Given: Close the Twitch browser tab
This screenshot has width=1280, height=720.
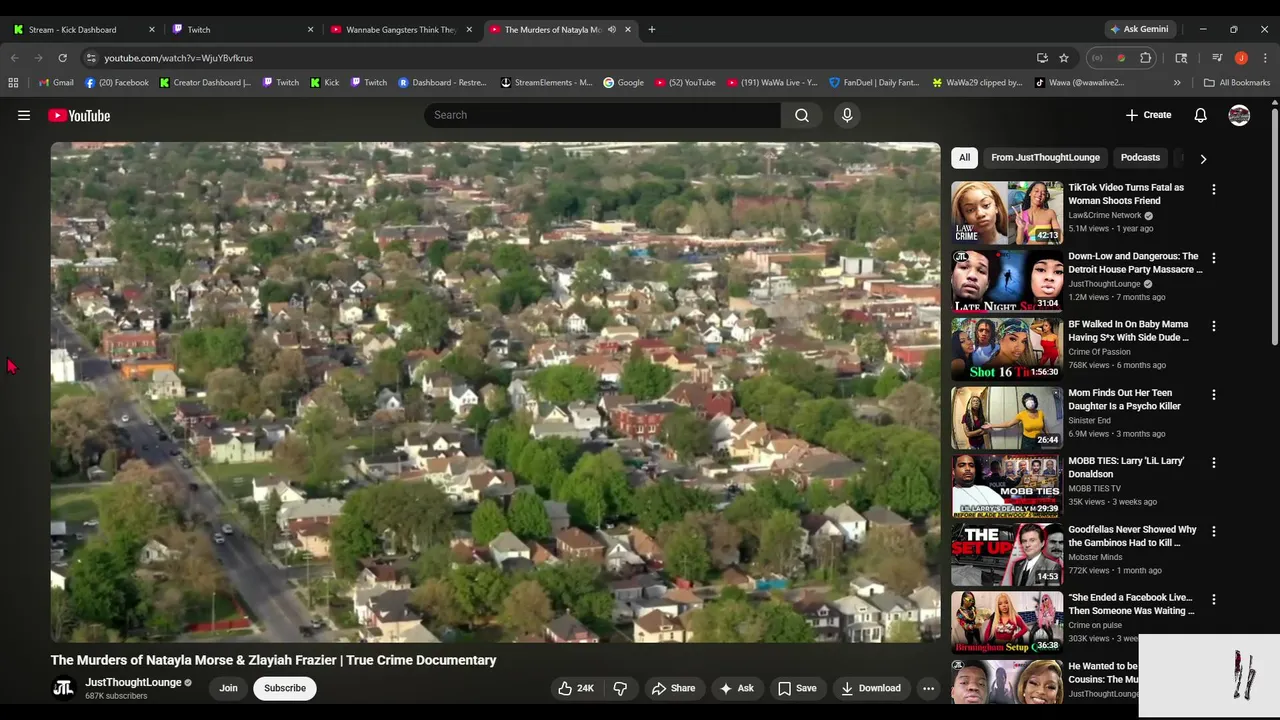Looking at the screenshot, I should click(310, 30).
